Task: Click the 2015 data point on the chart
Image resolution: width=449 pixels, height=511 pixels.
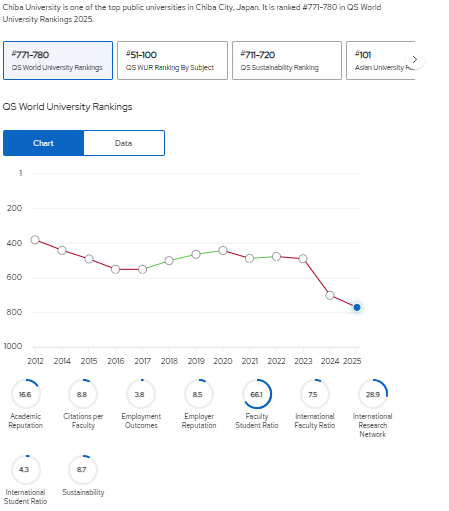Action: pyautogui.click(x=89, y=259)
